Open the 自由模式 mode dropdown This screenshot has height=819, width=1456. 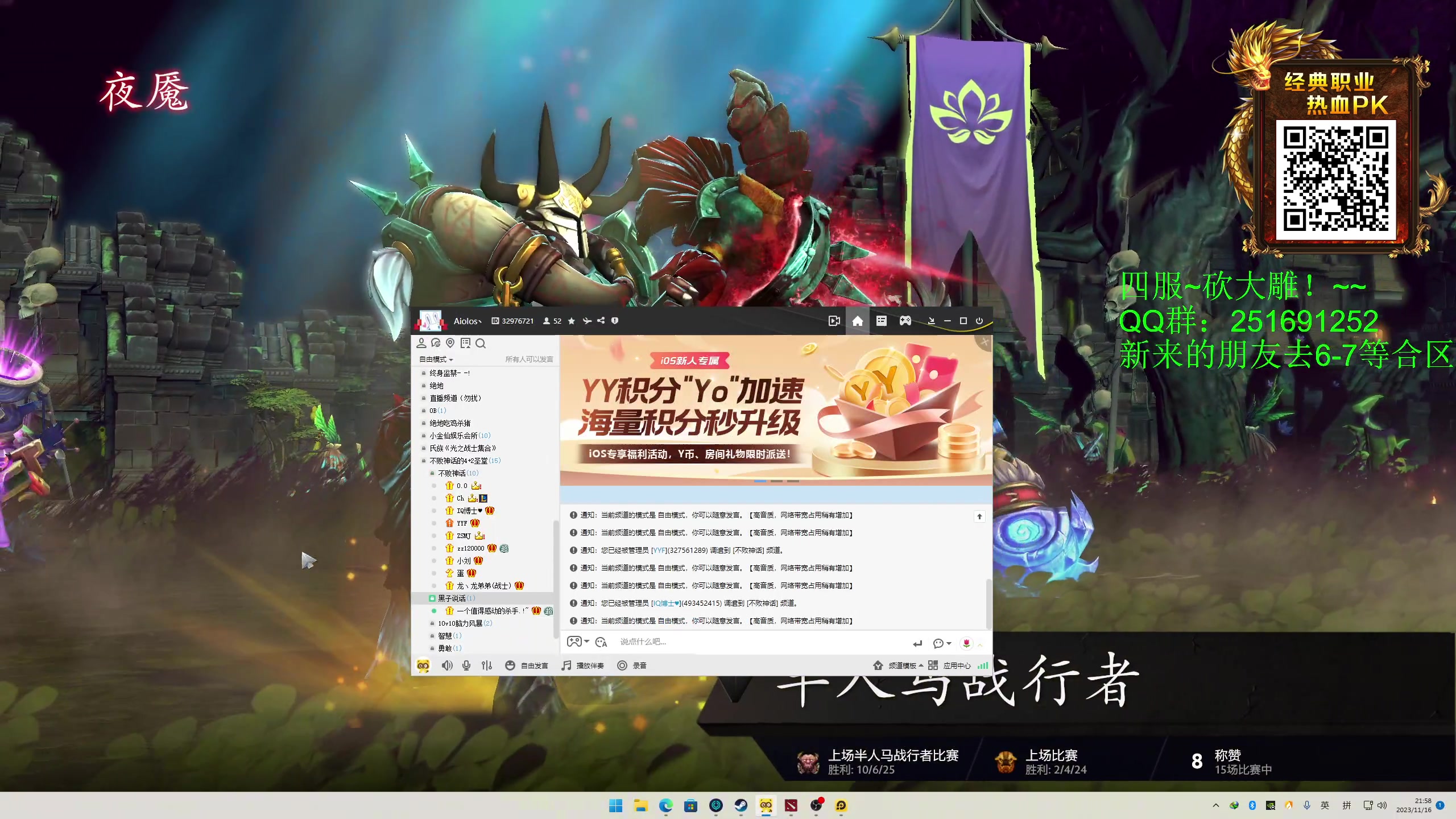[436, 359]
